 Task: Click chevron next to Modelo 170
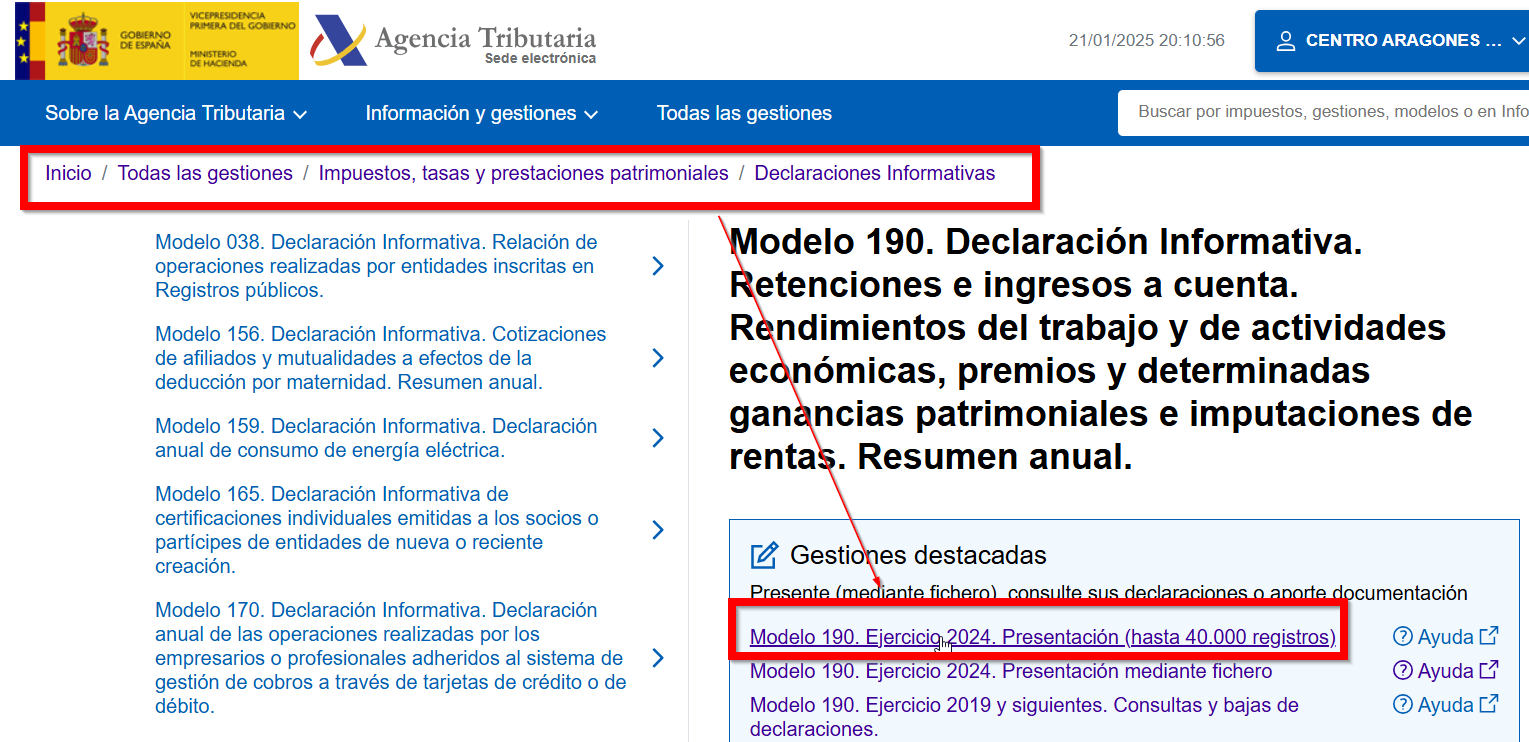pos(657,658)
